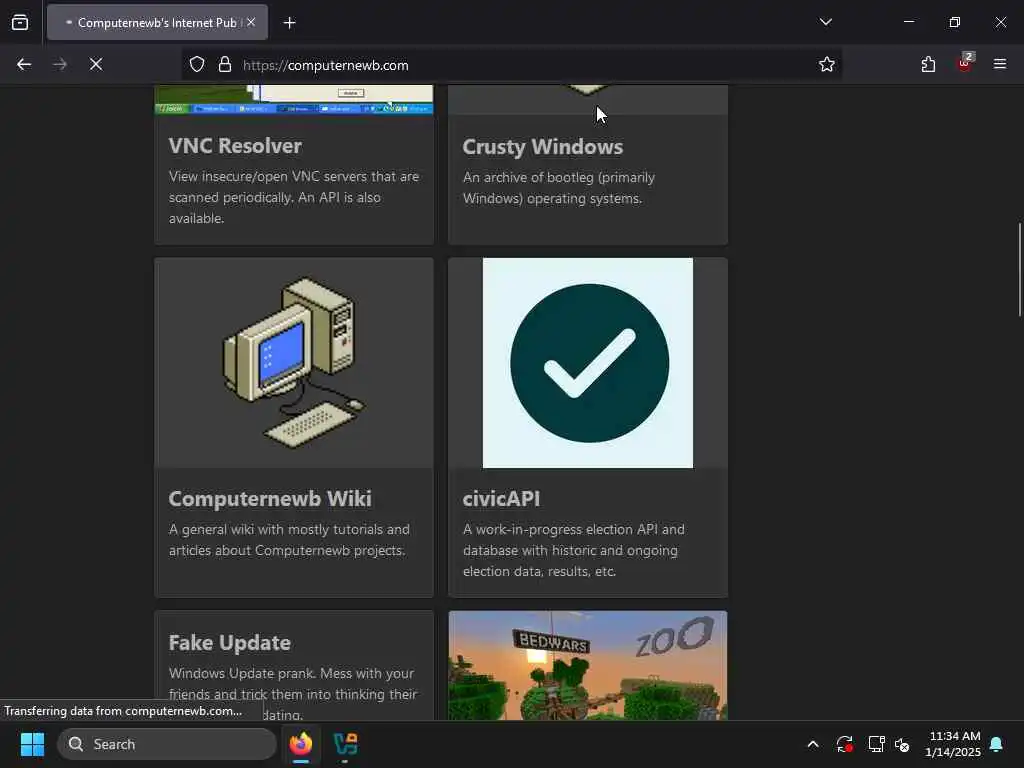Click the VNC Resolver description text
The height and width of the screenshot is (768, 1024).
[x=294, y=197]
